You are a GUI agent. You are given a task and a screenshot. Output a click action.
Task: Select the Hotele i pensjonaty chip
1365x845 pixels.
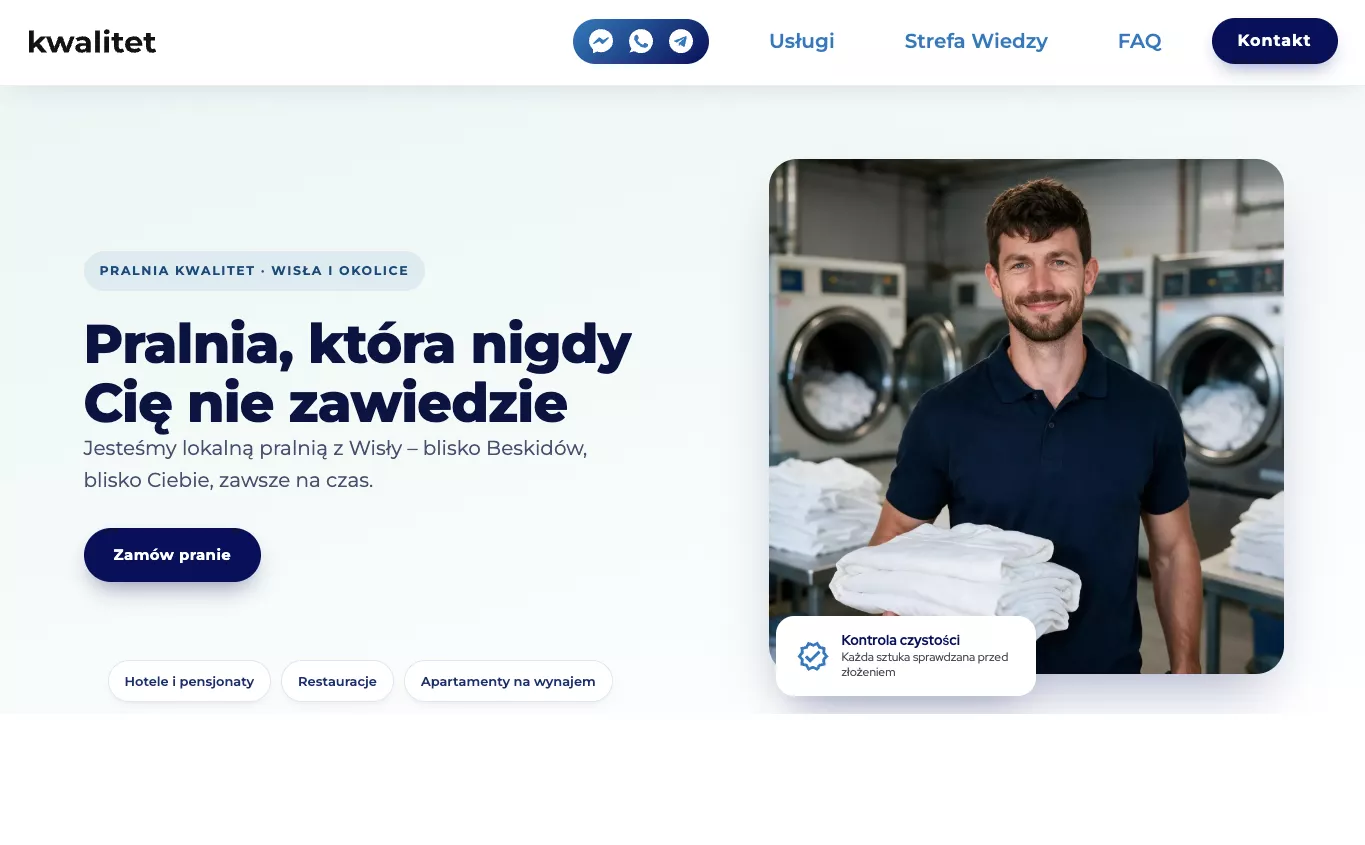pyautogui.click(x=189, y=681)
